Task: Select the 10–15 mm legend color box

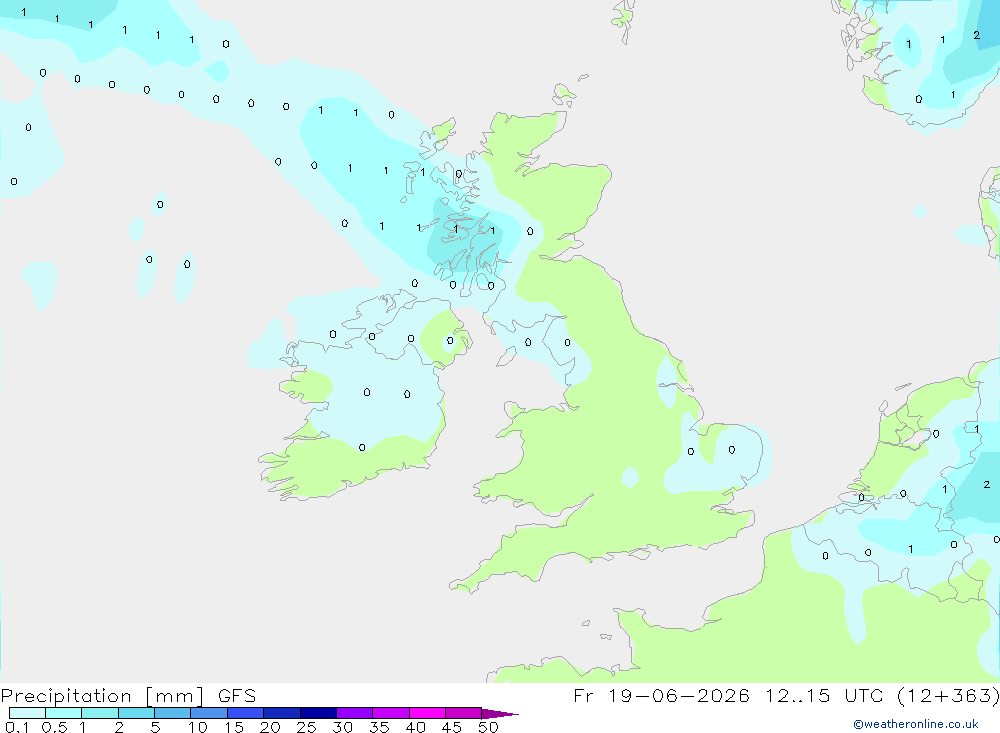Action: (209, 713)
